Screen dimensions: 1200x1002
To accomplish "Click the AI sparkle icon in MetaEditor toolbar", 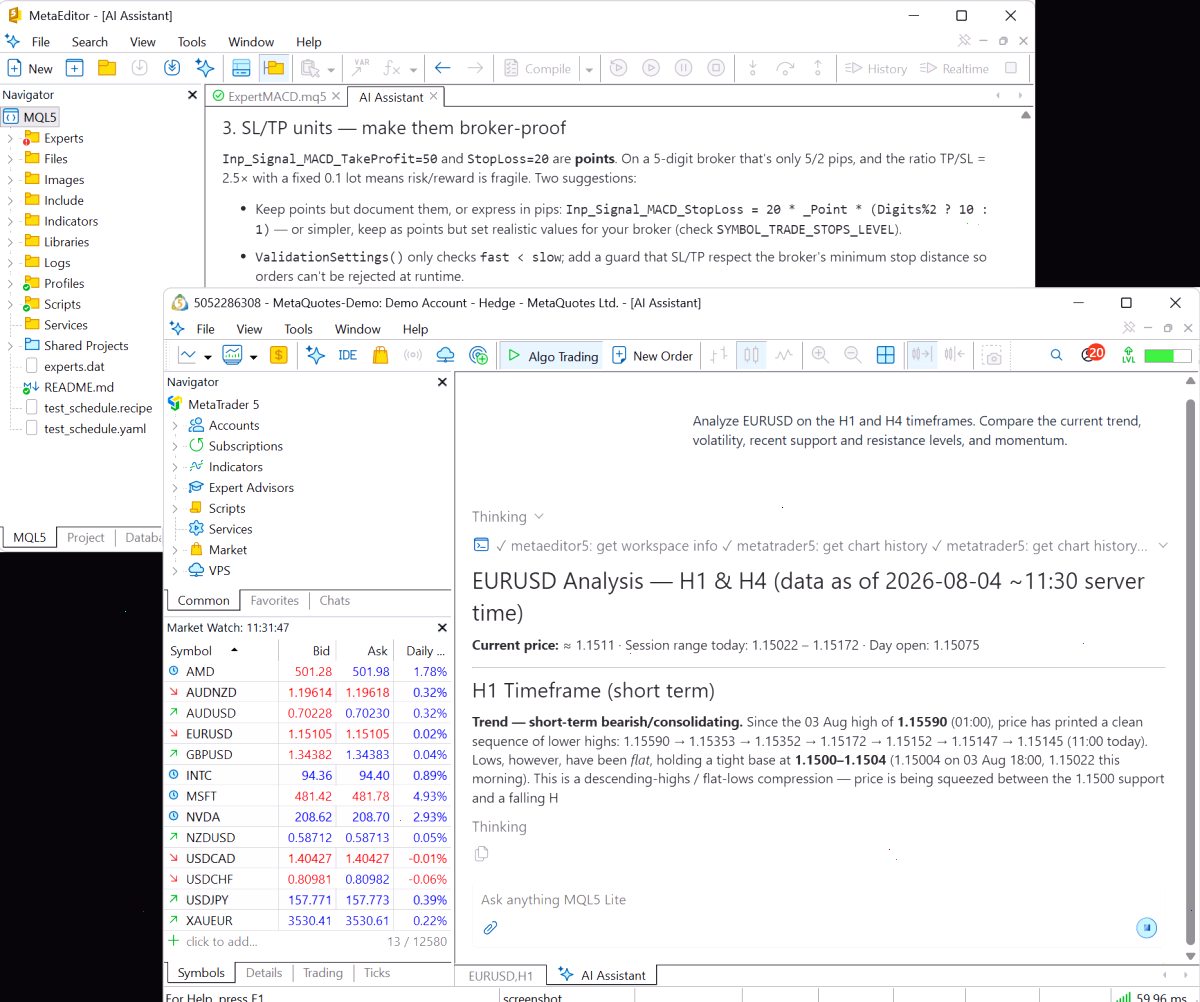I will pos(204,68).
